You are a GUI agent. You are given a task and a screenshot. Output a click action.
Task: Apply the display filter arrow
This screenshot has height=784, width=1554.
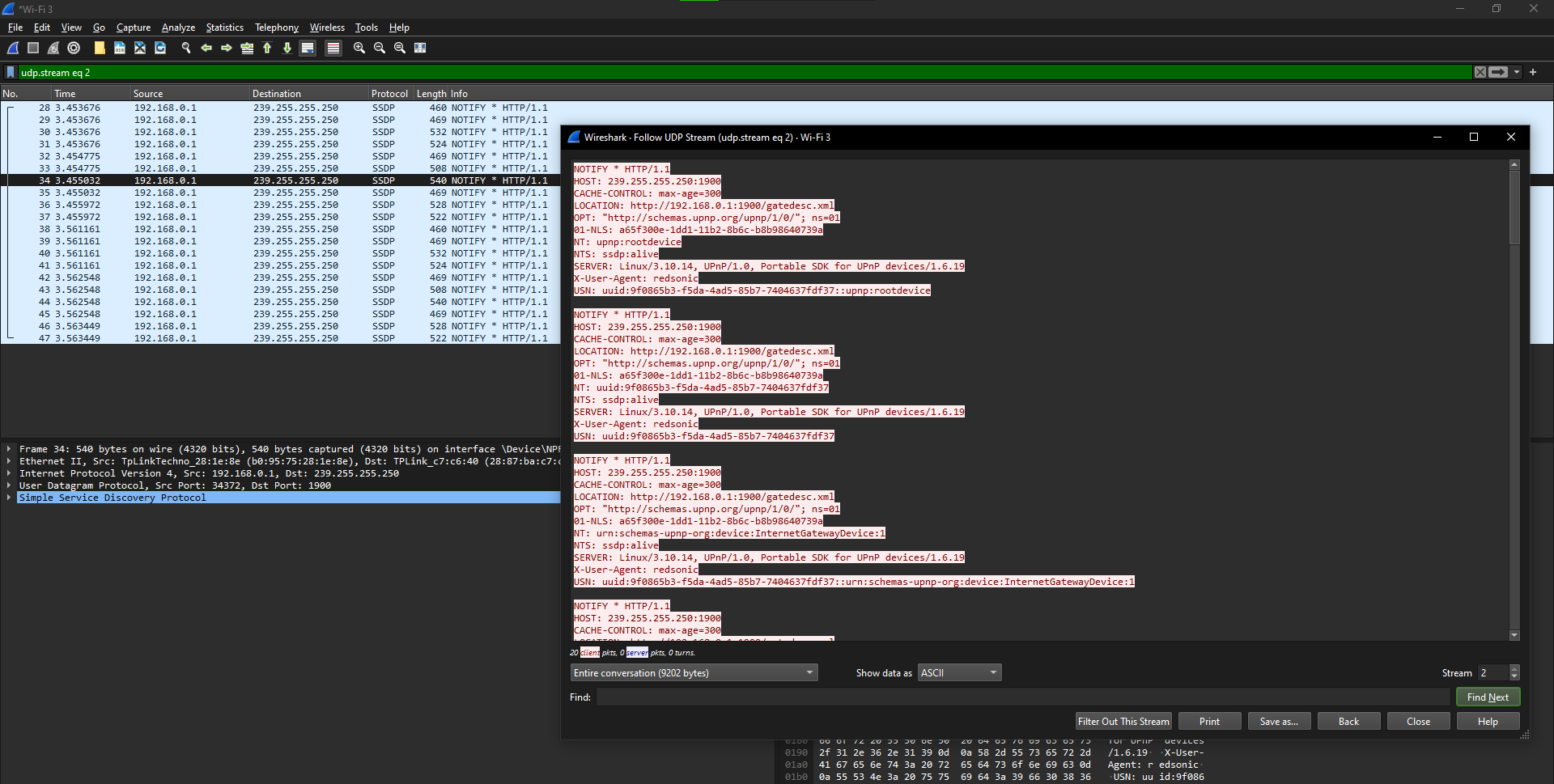coord(1499,72)
